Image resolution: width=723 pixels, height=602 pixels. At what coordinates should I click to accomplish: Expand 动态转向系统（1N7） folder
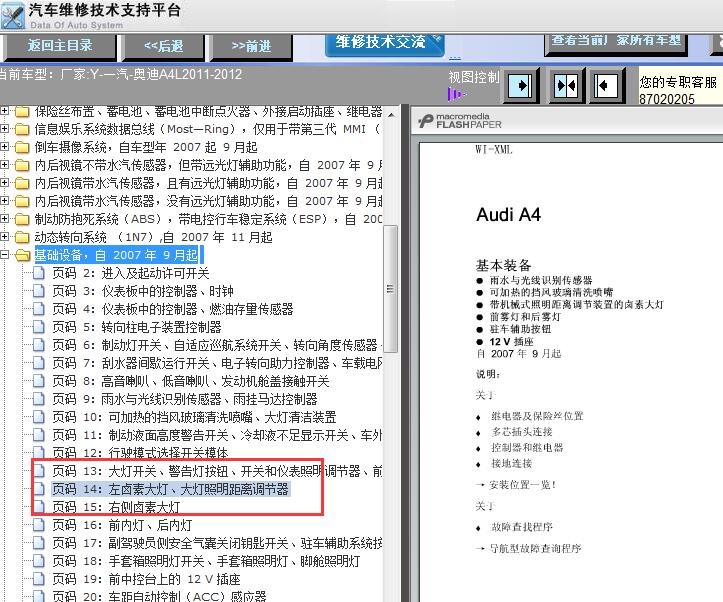click(4, 236)
